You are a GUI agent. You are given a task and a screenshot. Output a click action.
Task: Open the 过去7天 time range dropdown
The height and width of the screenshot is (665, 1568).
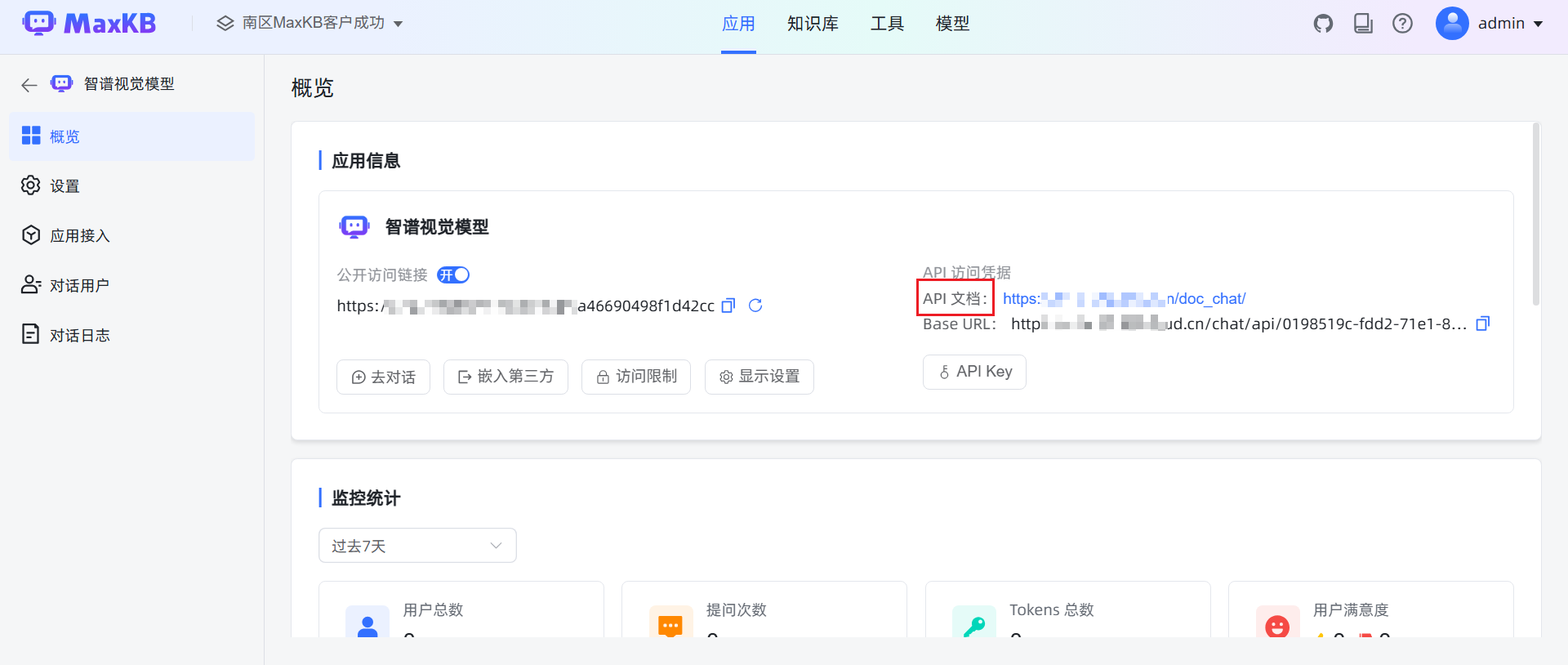[x=417, y=545]
